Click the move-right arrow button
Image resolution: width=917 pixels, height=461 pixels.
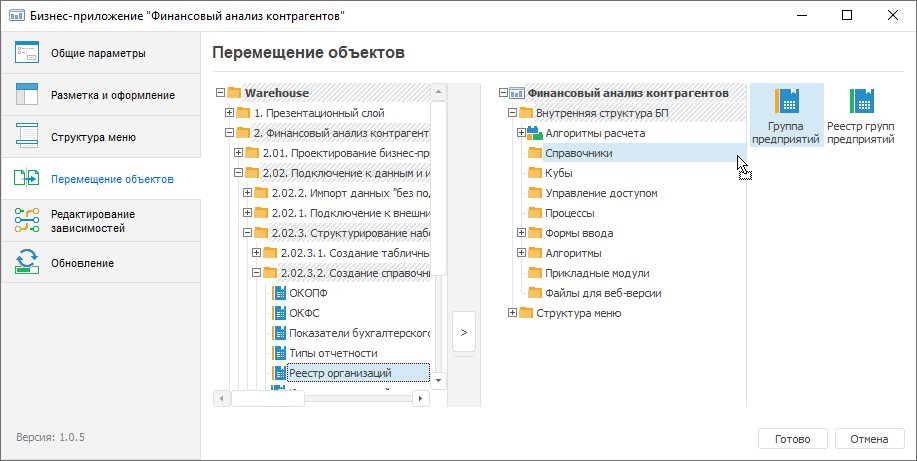tap(463, 332)
